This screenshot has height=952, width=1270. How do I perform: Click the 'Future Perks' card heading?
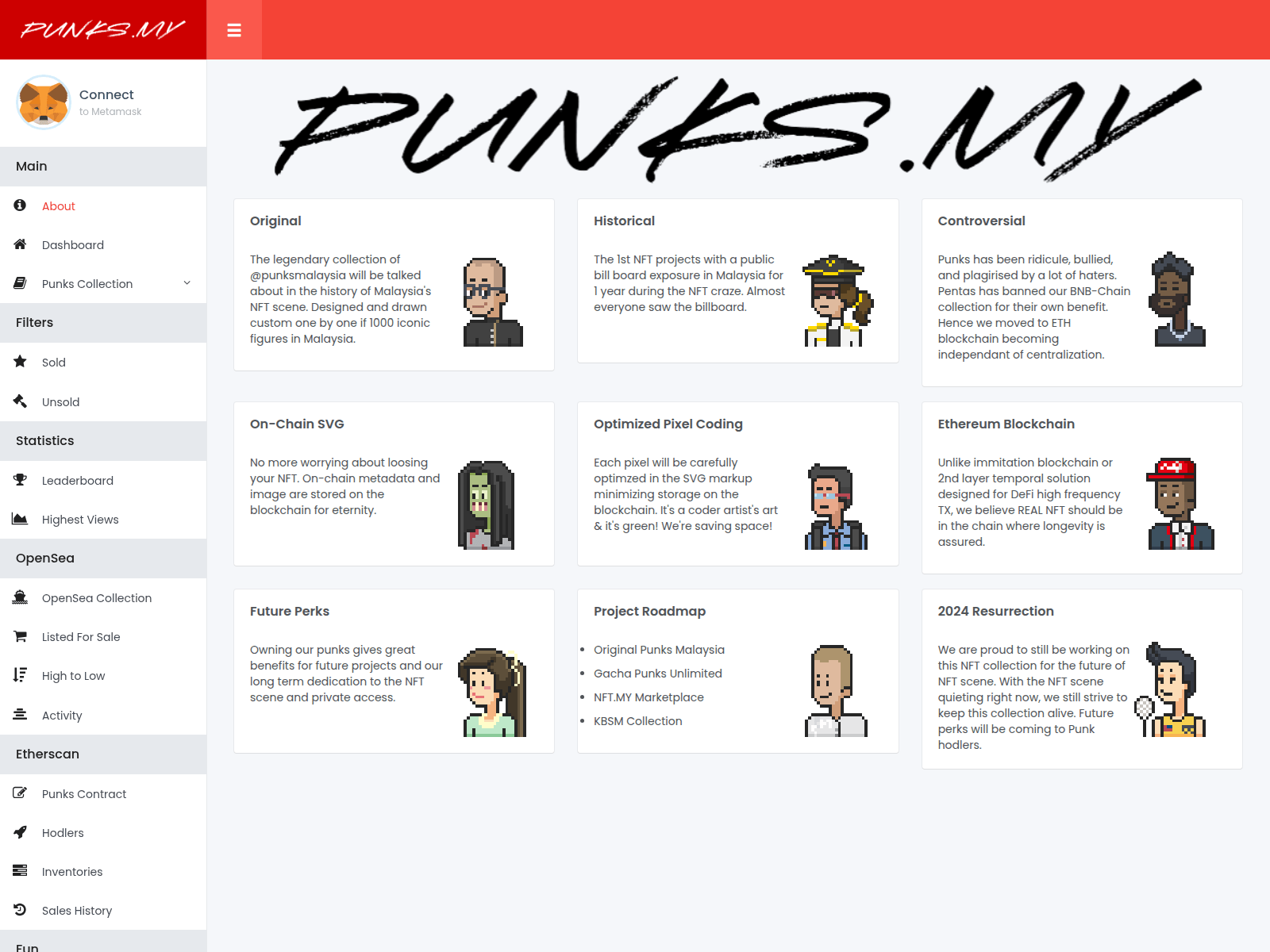(x=290, y=611)
